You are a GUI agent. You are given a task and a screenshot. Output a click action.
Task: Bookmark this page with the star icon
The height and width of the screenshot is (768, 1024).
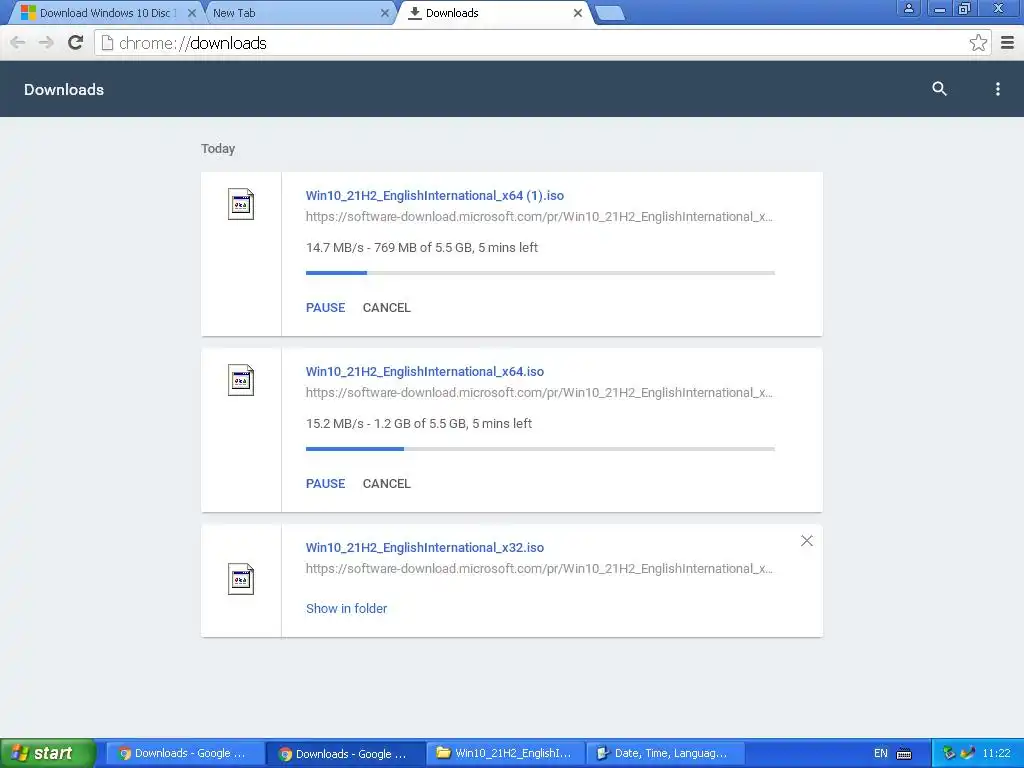(978, 43)
